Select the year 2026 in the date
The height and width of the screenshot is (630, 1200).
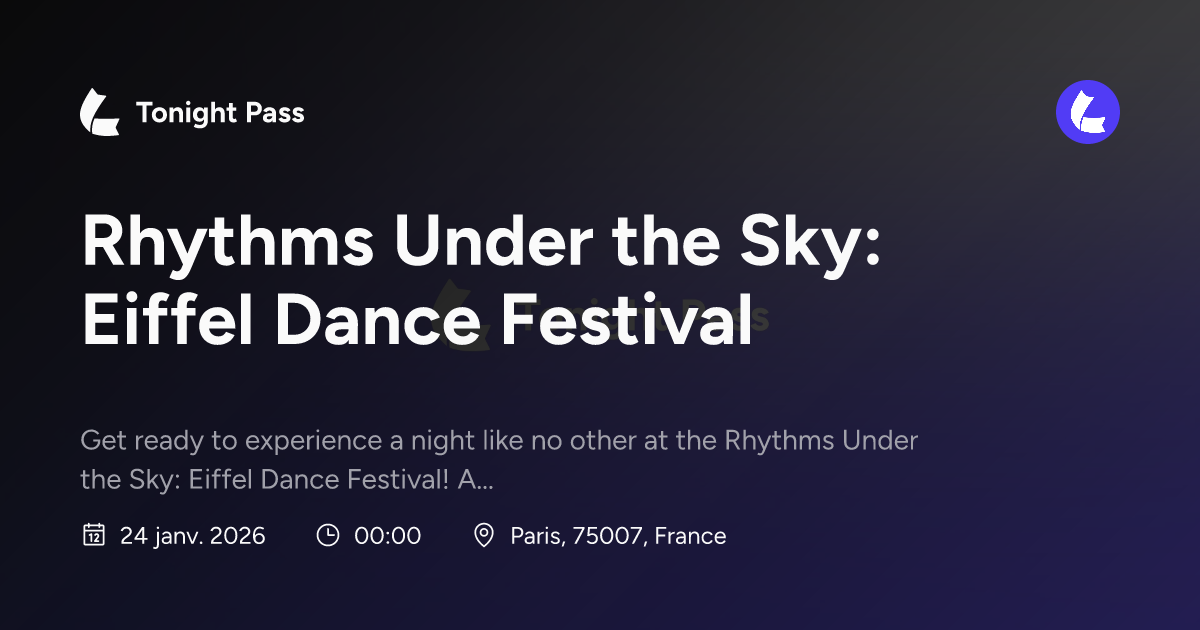click(240, 536)
